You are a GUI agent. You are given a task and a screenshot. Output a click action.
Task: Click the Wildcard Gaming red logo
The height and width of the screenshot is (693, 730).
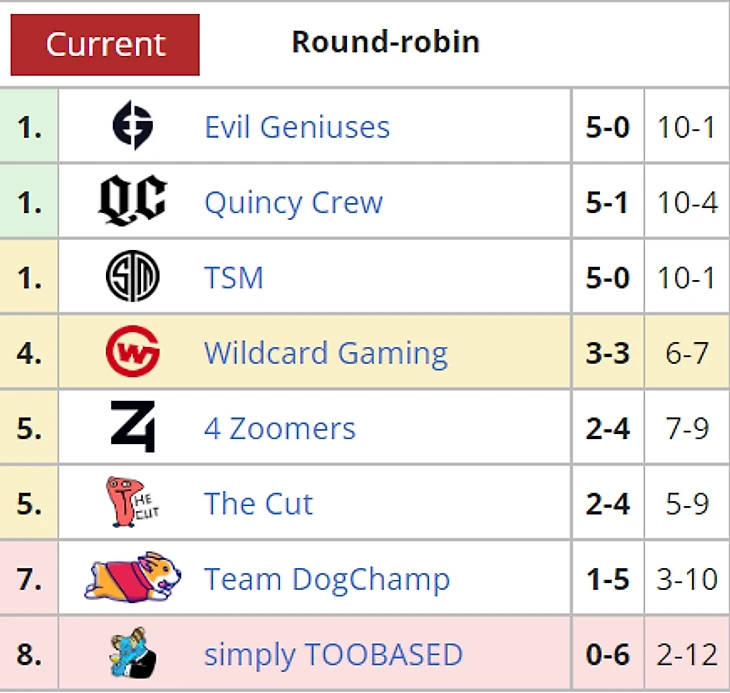pyautogui.click(x=132, y=353)
